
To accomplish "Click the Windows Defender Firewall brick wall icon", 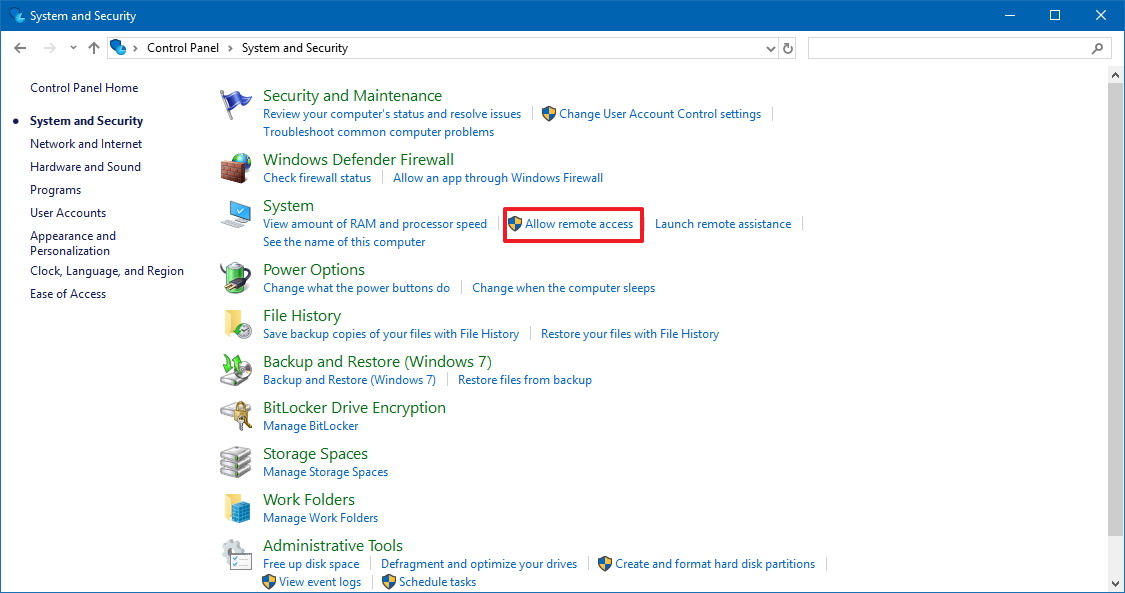I will pos(235,169).
